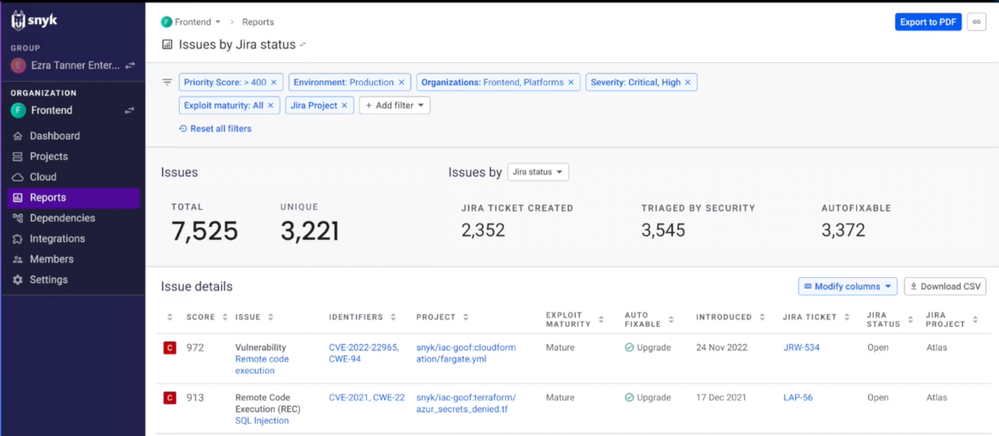Click the Snyk logo icon
The width and height of the screenshot is (999, 436).
tap(18, 21)
